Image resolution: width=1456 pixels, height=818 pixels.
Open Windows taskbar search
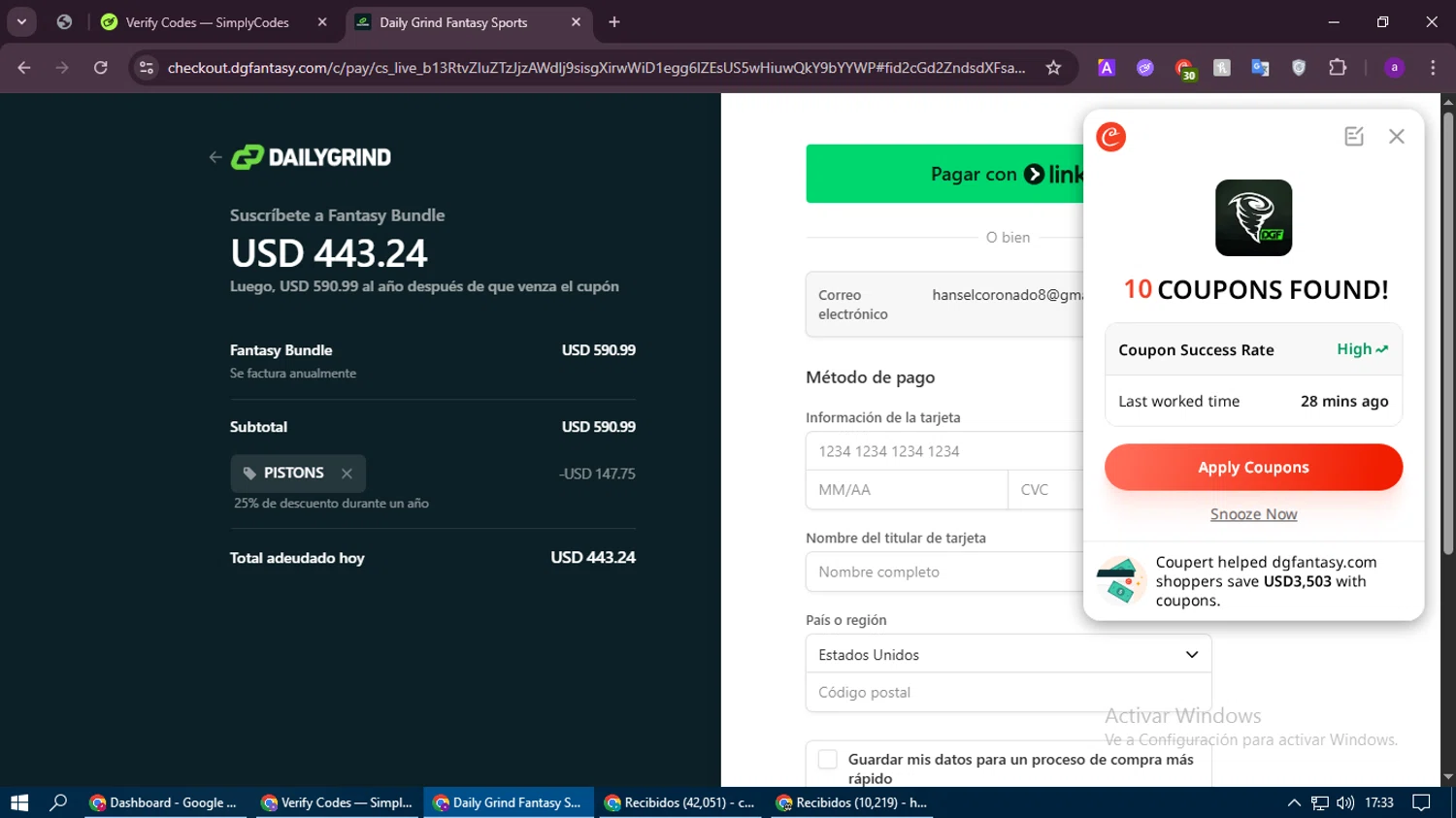[x=58, y=802]
